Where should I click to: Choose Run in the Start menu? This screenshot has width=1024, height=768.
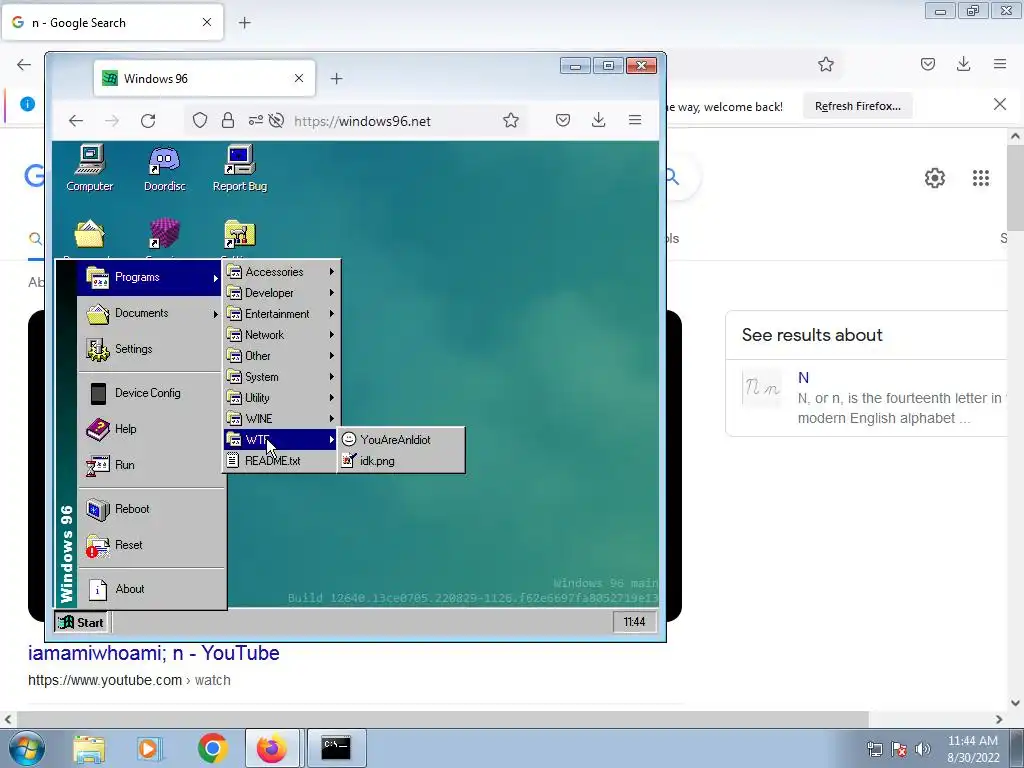point(150,465)
